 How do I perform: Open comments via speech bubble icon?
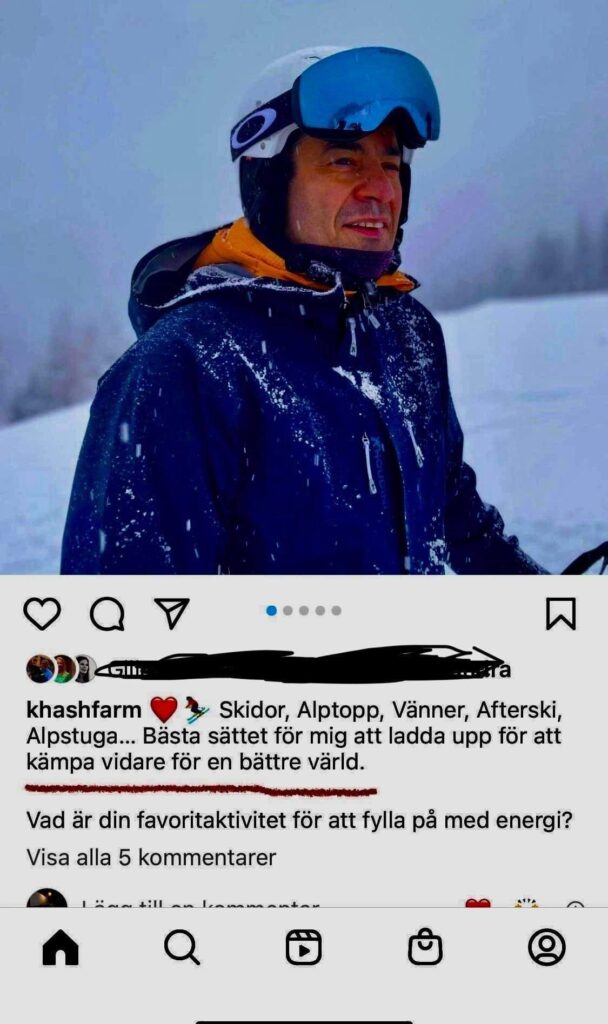[107, 614]
